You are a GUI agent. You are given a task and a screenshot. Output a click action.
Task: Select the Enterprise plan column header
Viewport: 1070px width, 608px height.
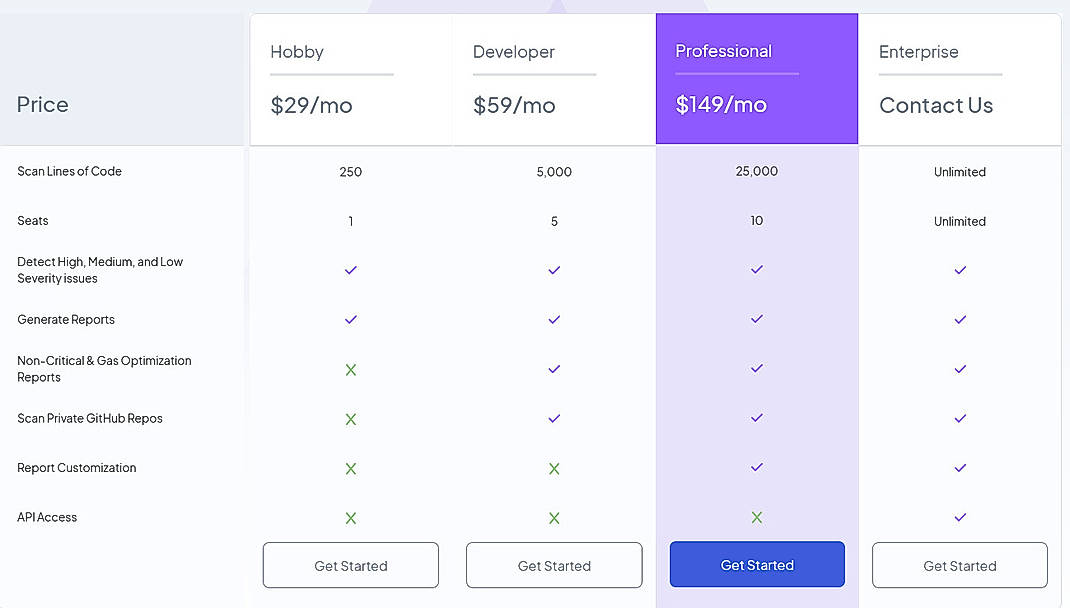[x=919, y=52]
